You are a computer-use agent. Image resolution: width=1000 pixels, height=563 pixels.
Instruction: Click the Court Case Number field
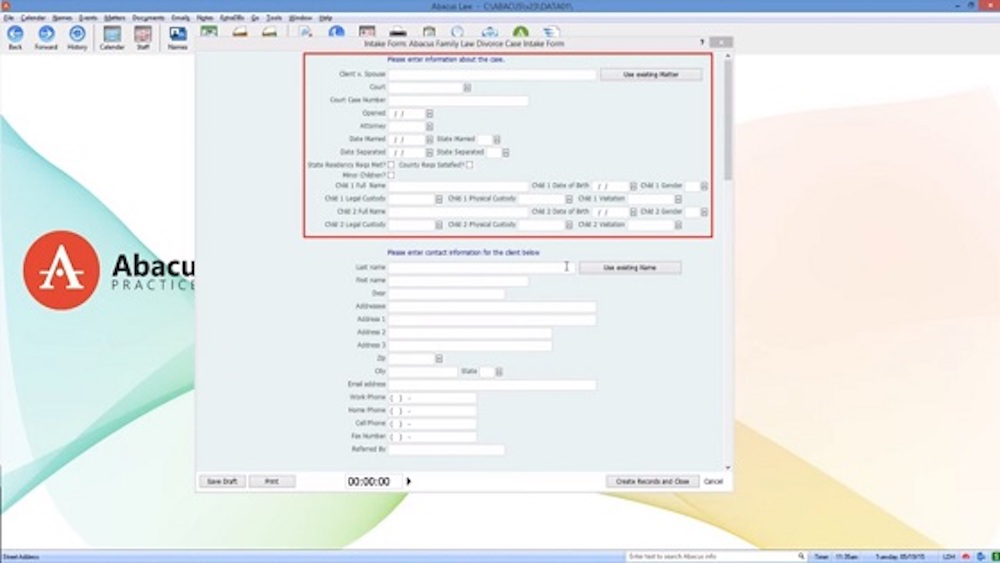458,100
